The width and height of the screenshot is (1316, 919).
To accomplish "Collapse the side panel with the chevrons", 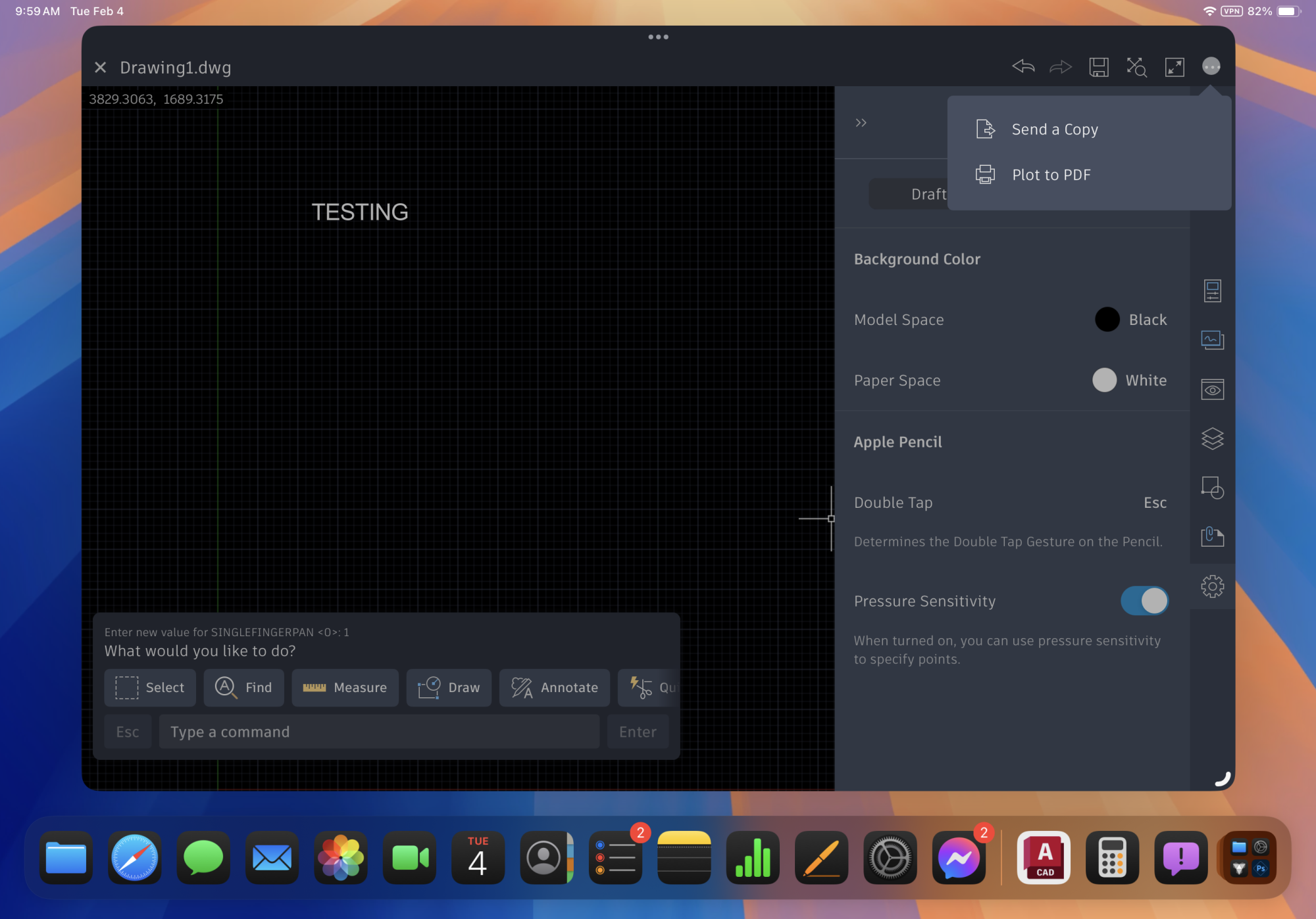I will 861,122.
